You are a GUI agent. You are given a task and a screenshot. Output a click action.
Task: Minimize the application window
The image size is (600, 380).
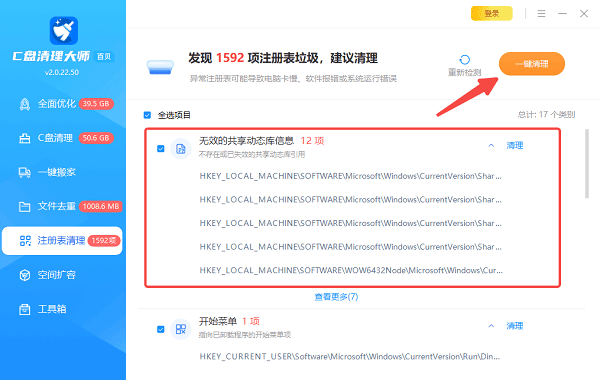coord(562,14)
